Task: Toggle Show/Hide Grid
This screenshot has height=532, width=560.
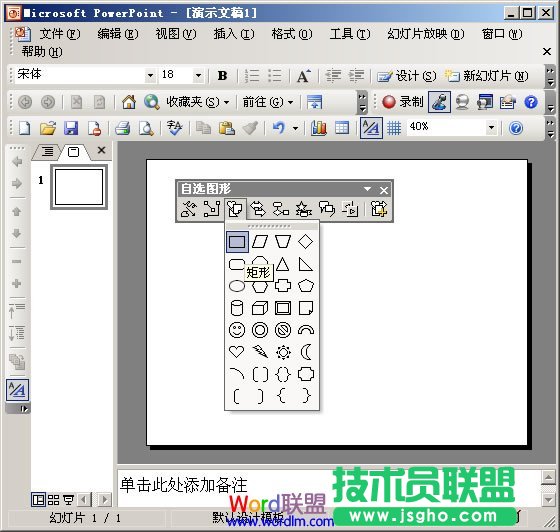Action: pyautogui.click(x=394, y=128)
